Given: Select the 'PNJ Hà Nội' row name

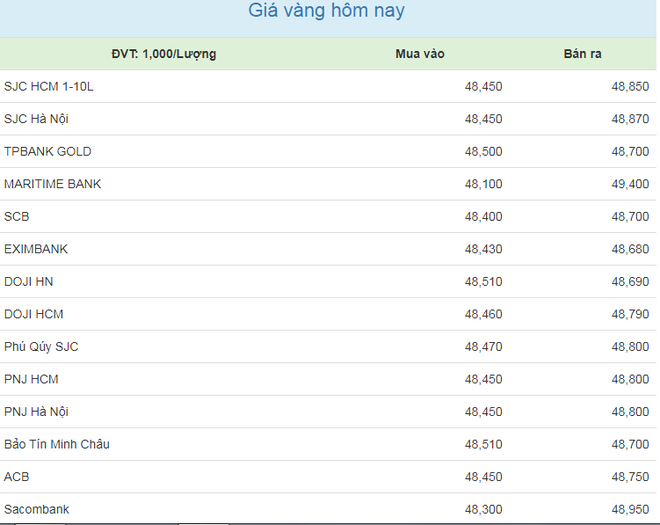Looking at the screenshot, I should point(36,412).
